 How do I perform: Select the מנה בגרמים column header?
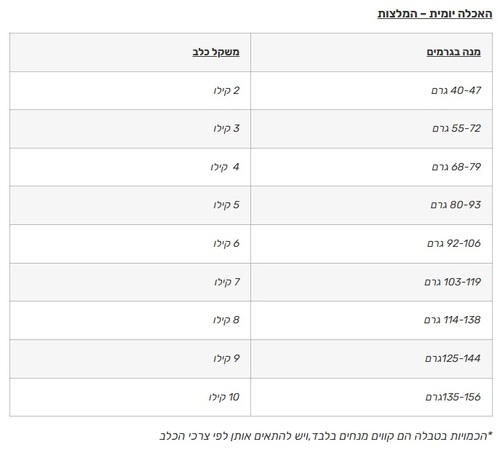coord(371,52)
